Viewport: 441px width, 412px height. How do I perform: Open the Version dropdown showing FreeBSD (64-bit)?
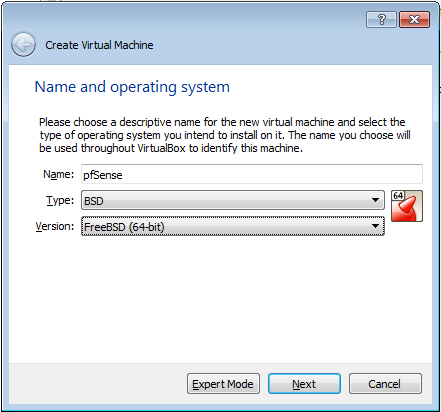coord(233,226)
